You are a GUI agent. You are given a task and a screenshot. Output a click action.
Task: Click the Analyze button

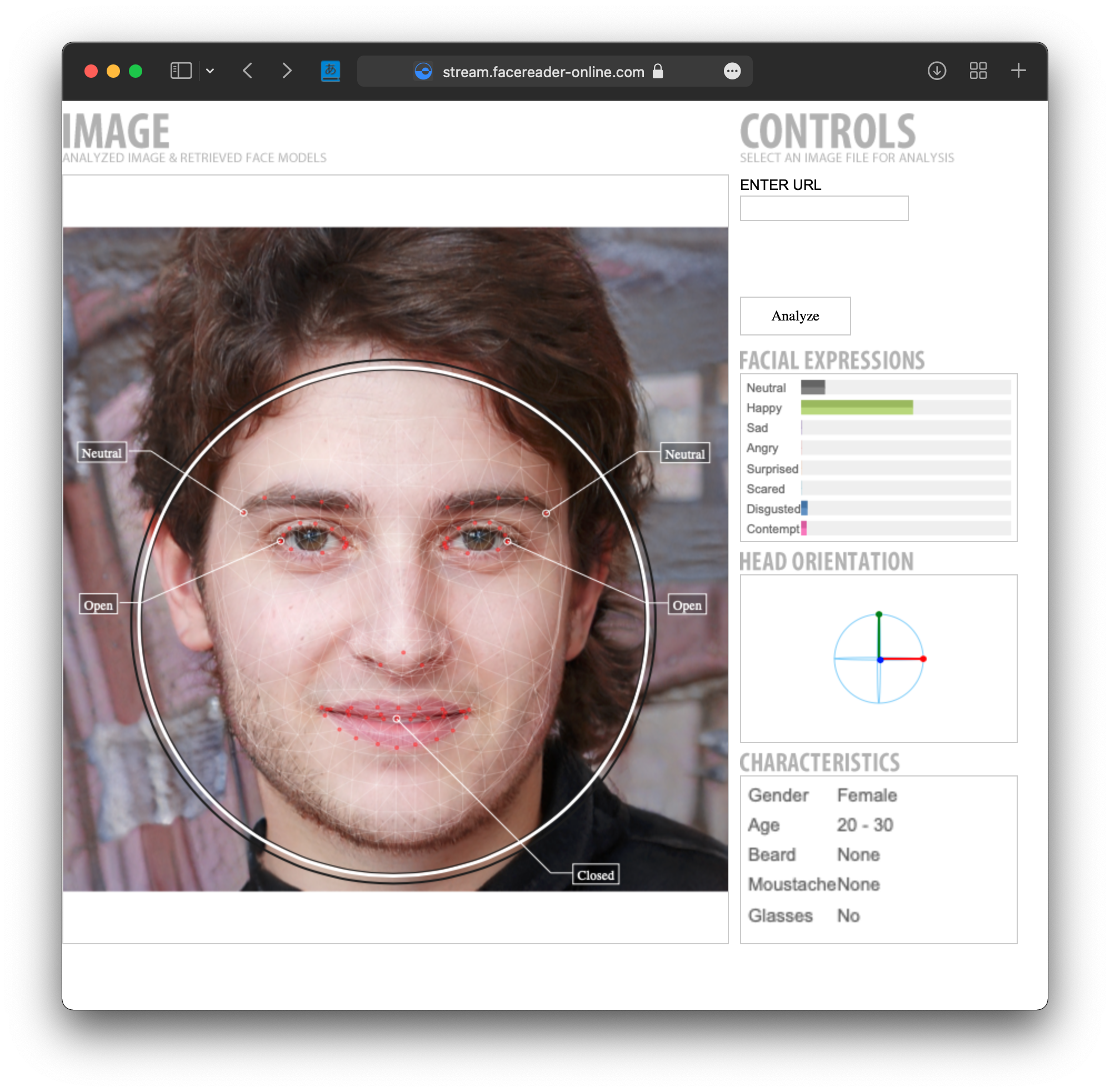pos(794,316)
